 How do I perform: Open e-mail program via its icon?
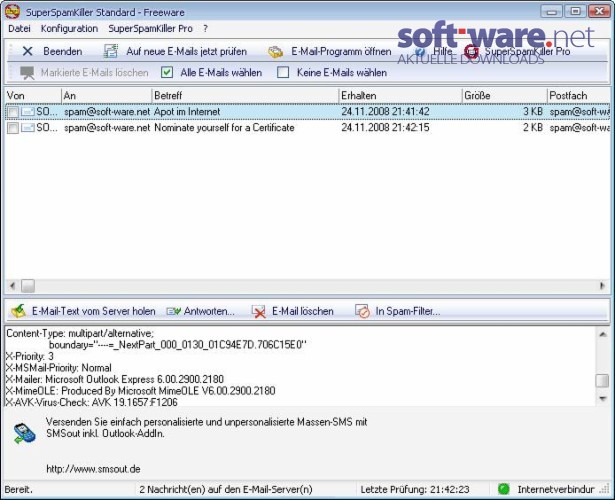(275, 52)
